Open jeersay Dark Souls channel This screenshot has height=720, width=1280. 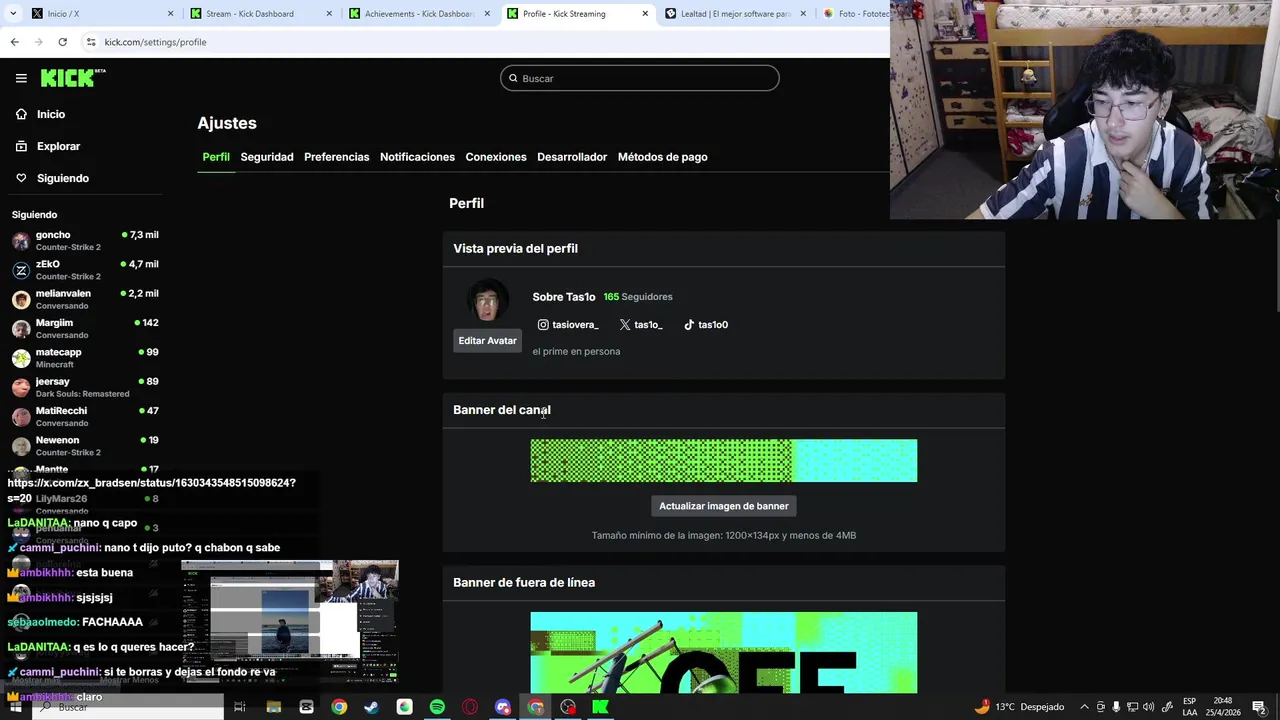(85, 387)
